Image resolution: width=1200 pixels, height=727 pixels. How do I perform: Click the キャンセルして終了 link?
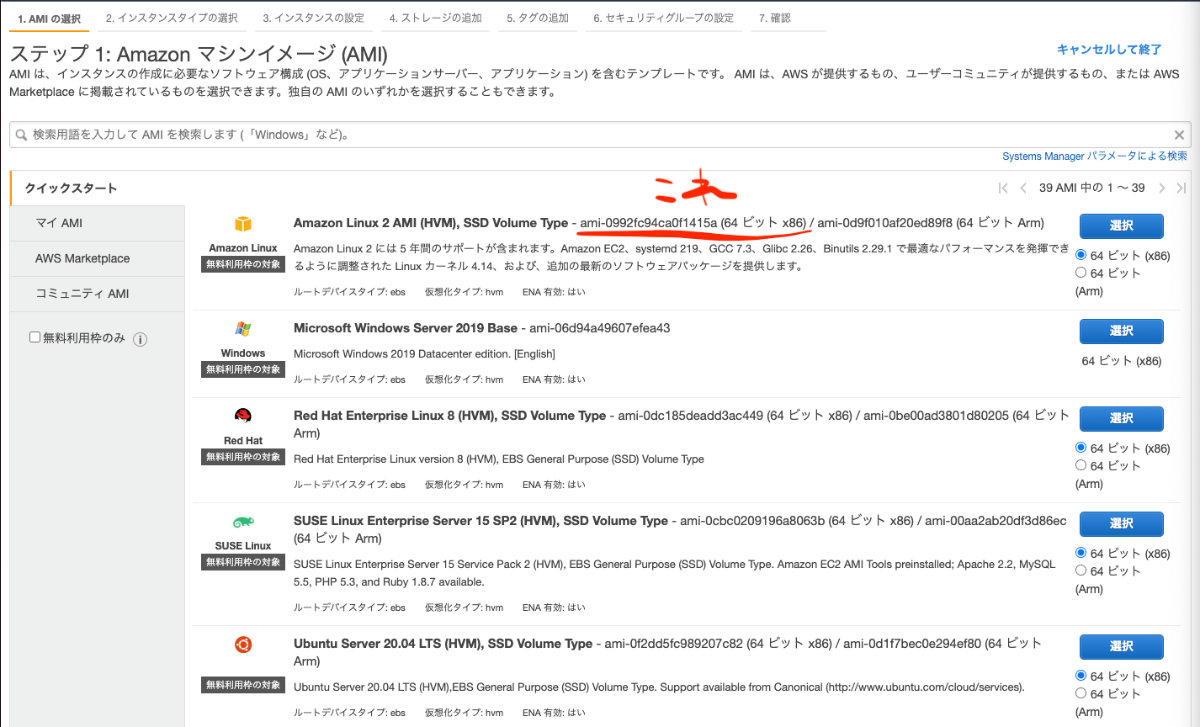[x=1109, y=49]
